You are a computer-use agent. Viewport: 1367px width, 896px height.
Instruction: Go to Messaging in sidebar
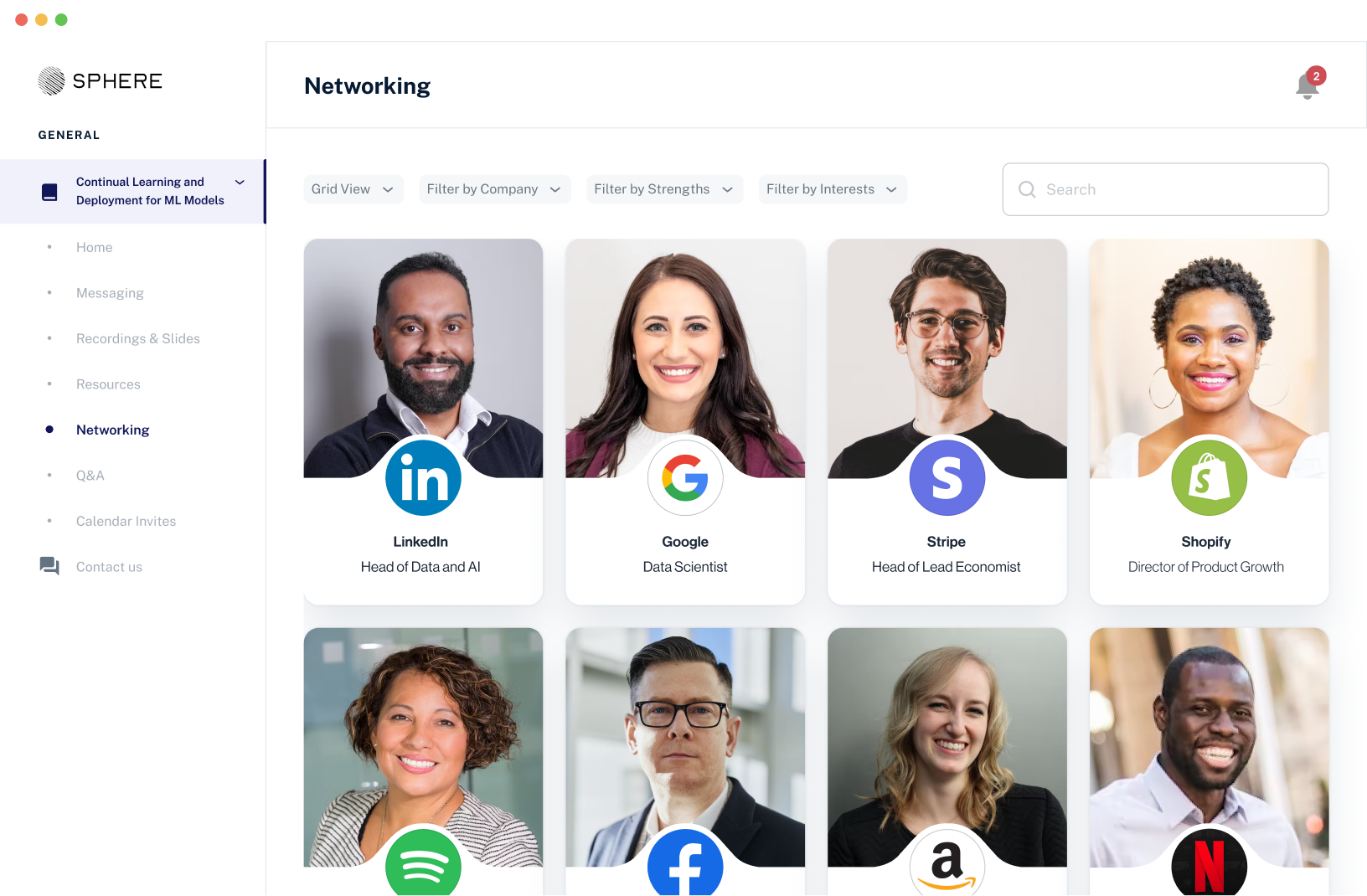[110, 293]
